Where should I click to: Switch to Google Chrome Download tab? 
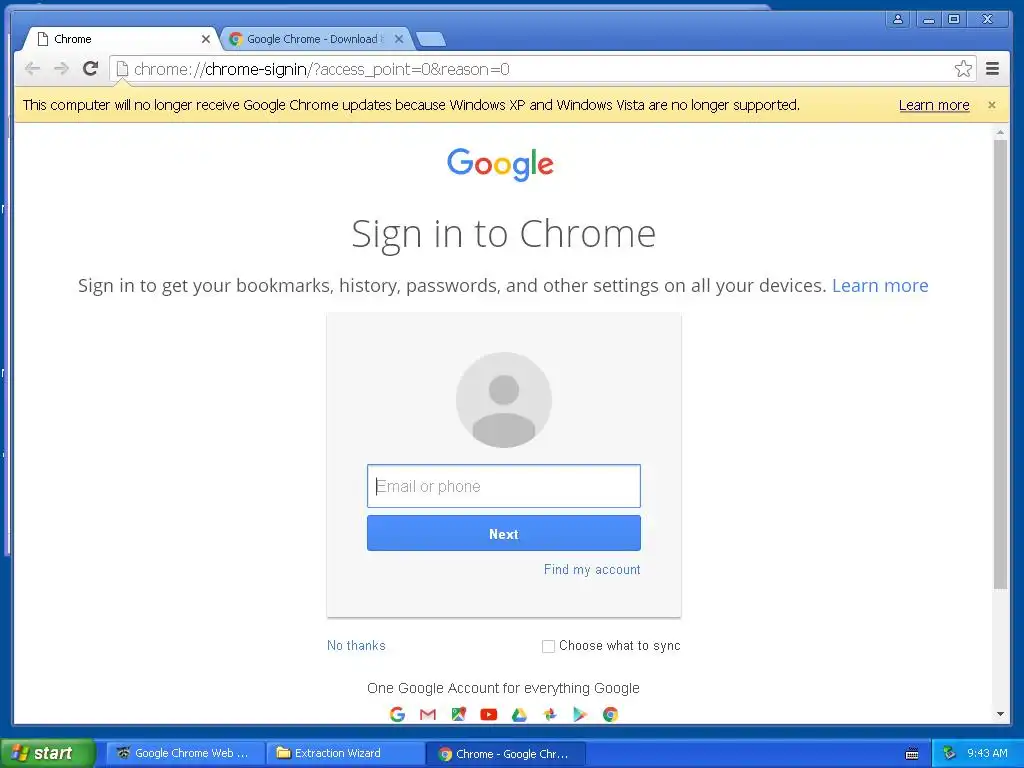click(313, 39)
